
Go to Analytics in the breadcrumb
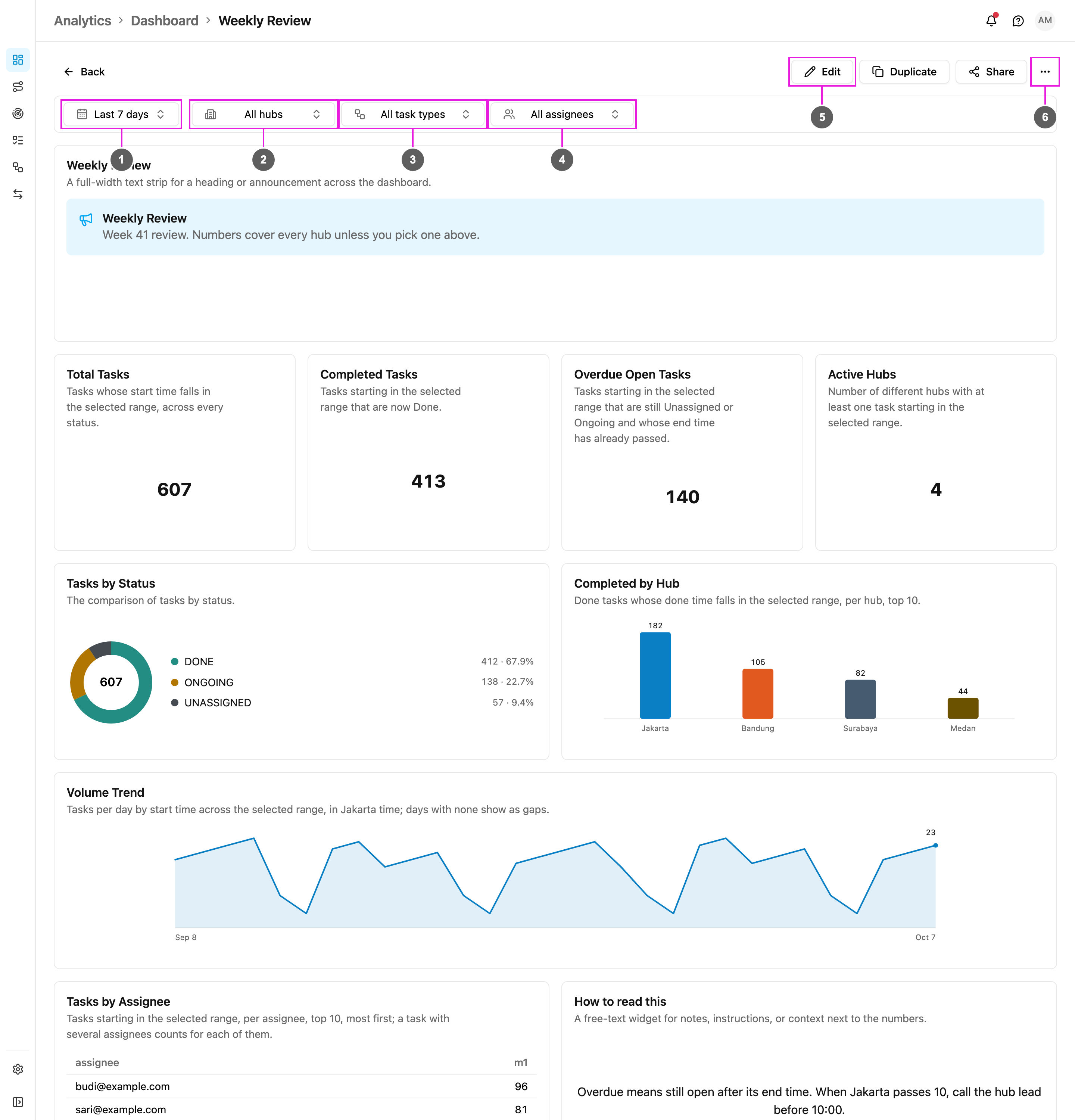[82, 21]
